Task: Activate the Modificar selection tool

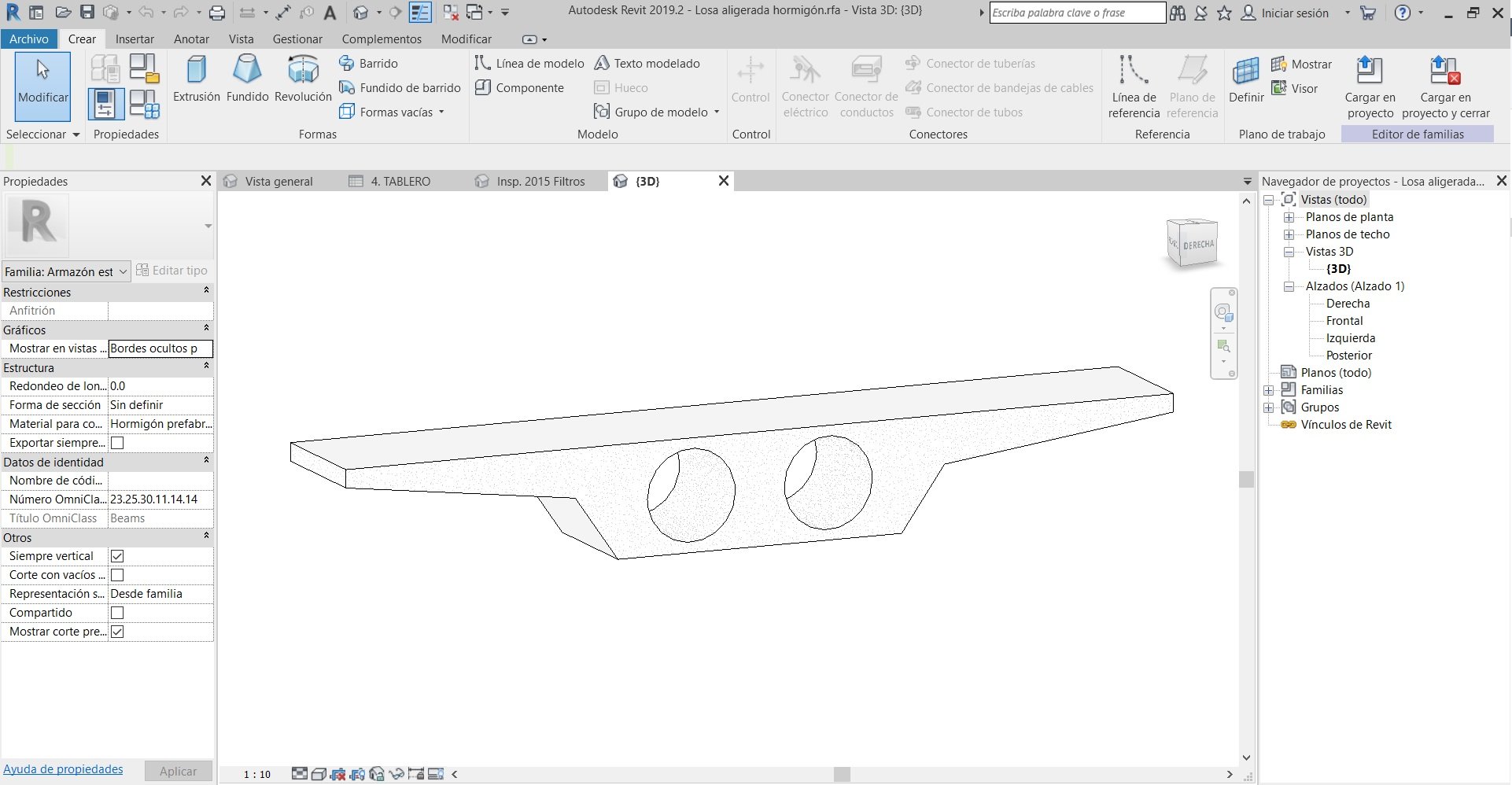Action: pos(42,86)
